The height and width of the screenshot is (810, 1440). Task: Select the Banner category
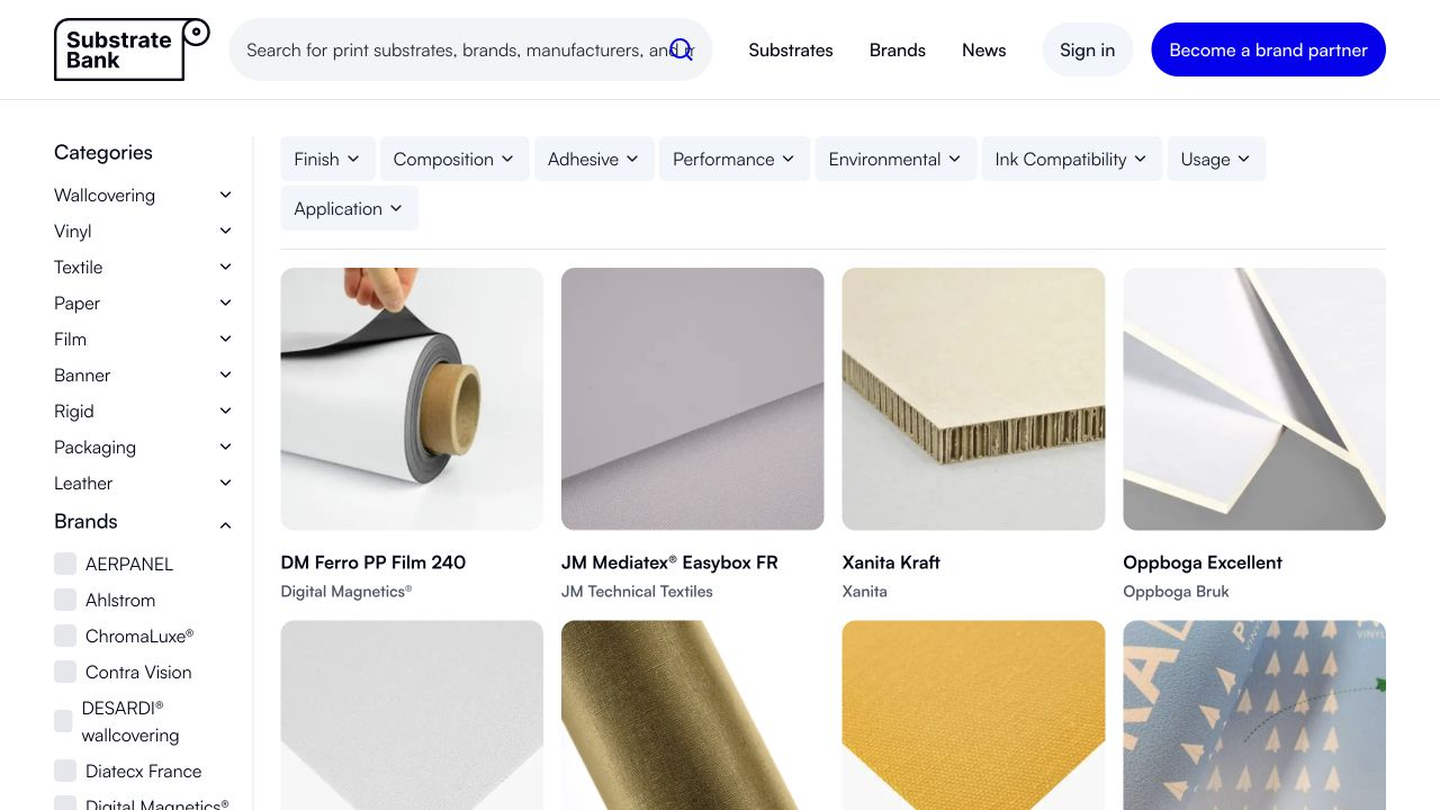(x=82, y=375)
